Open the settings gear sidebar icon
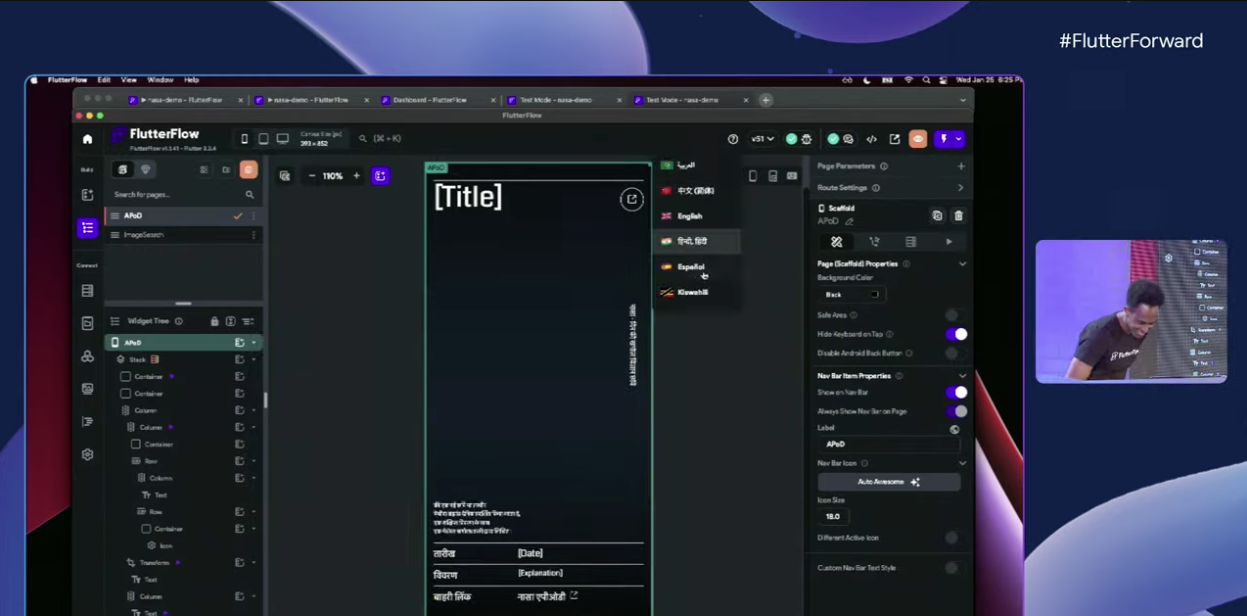 [x=87, y=454]
